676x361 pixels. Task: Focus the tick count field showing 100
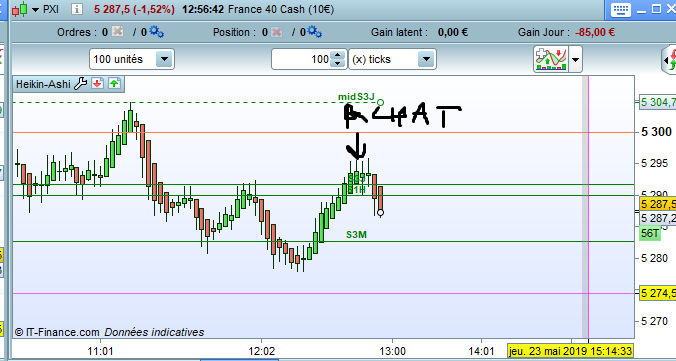coord(300,59)
